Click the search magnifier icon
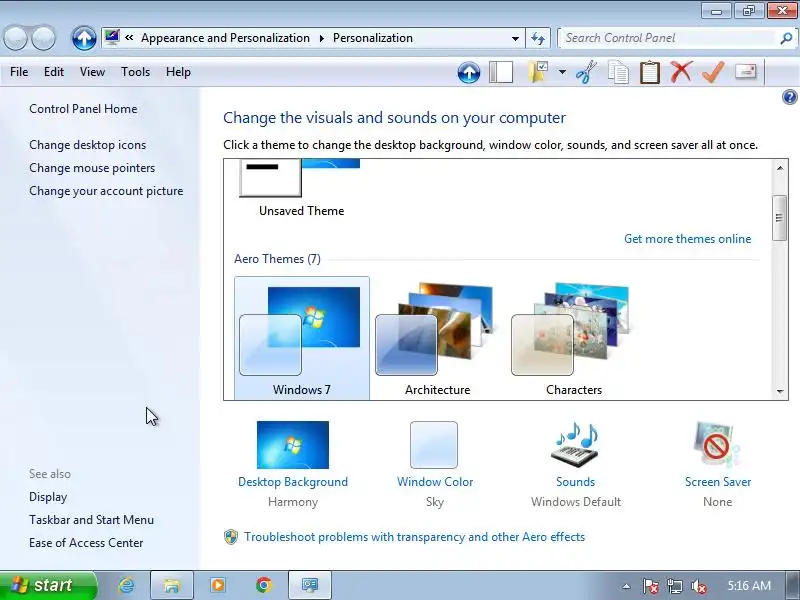 coord(786,38)
